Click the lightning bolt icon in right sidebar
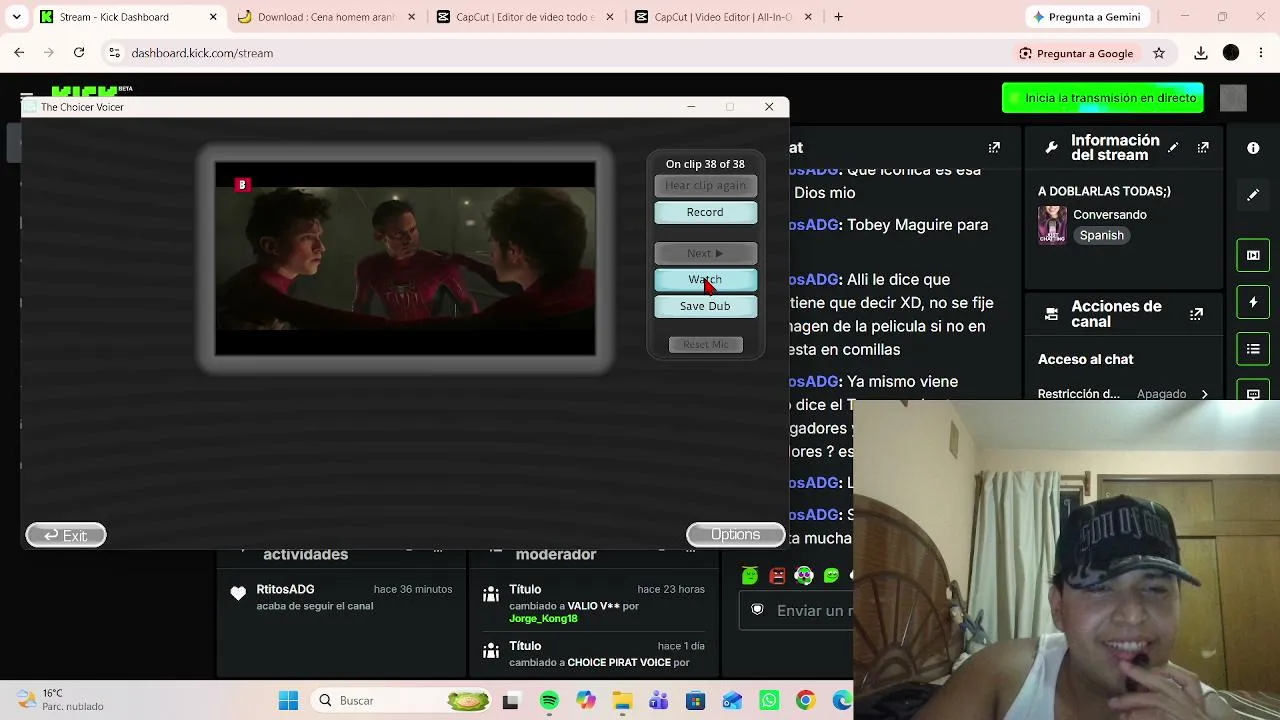The image size is (1280, 720). (1253, 302)
